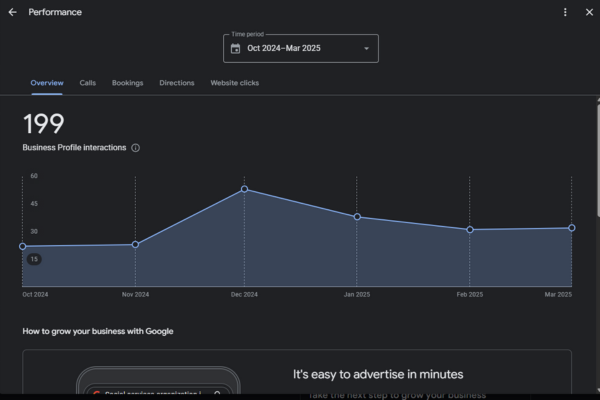This screenshot has width=600, height=400.
Task: Click the It's easy to advertise in minutes text
Action: click(378, 374)
